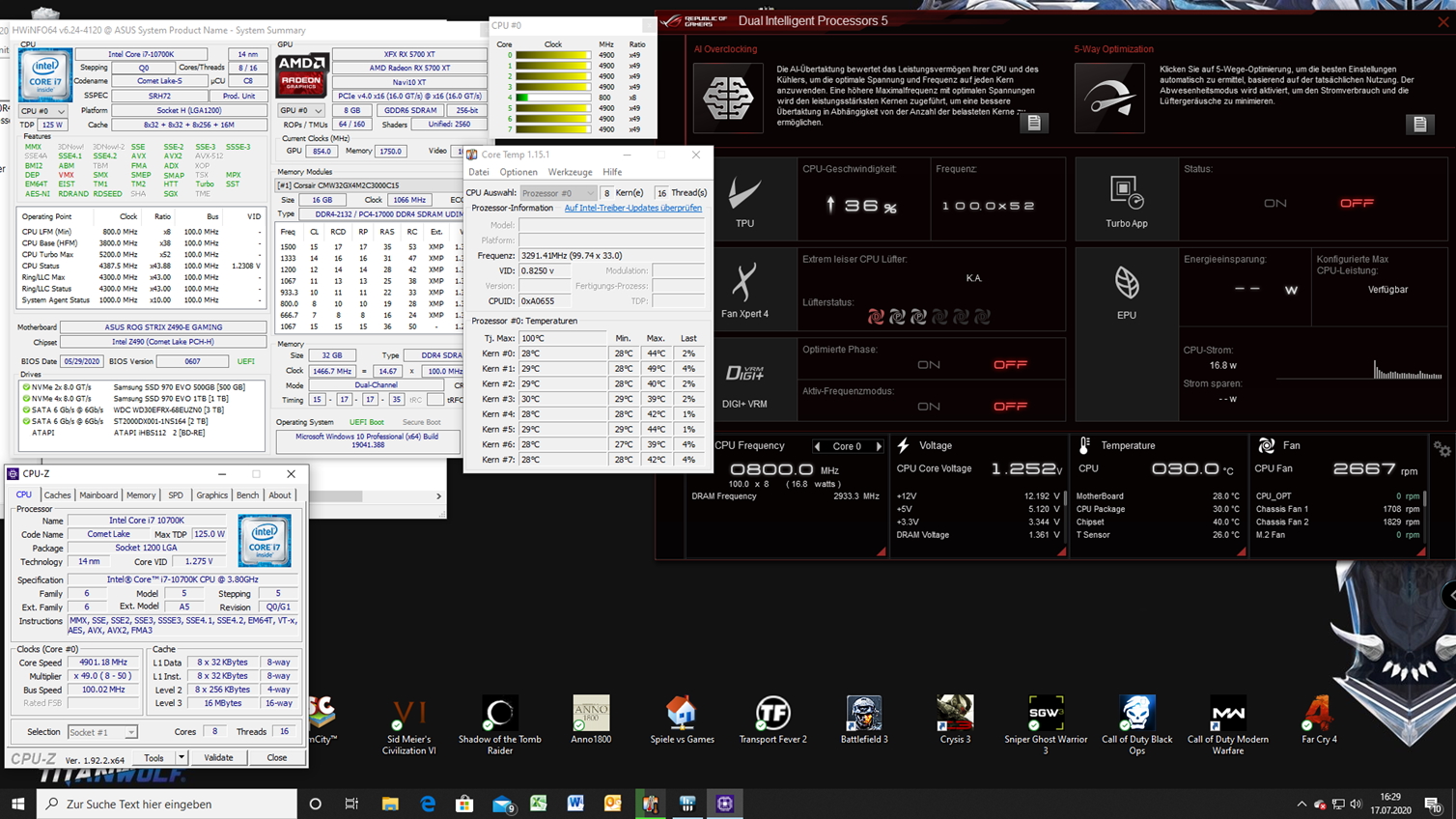This screenshot has height=819, width=1456.
Task: Switch to next core in CPU Frequency
Action: tap(879, 446)
